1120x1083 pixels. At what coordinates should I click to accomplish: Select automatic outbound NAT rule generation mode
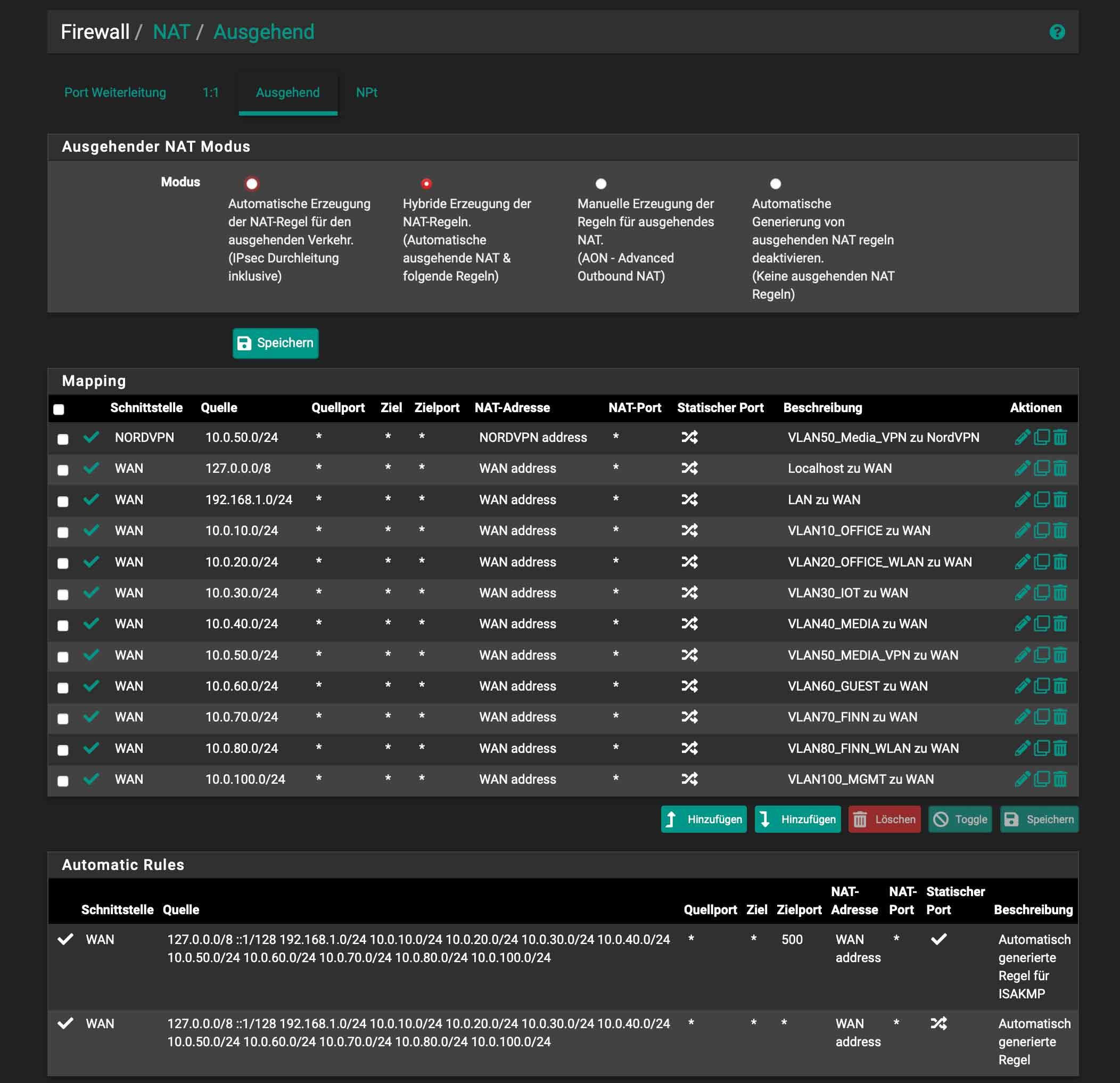[252, 184]
